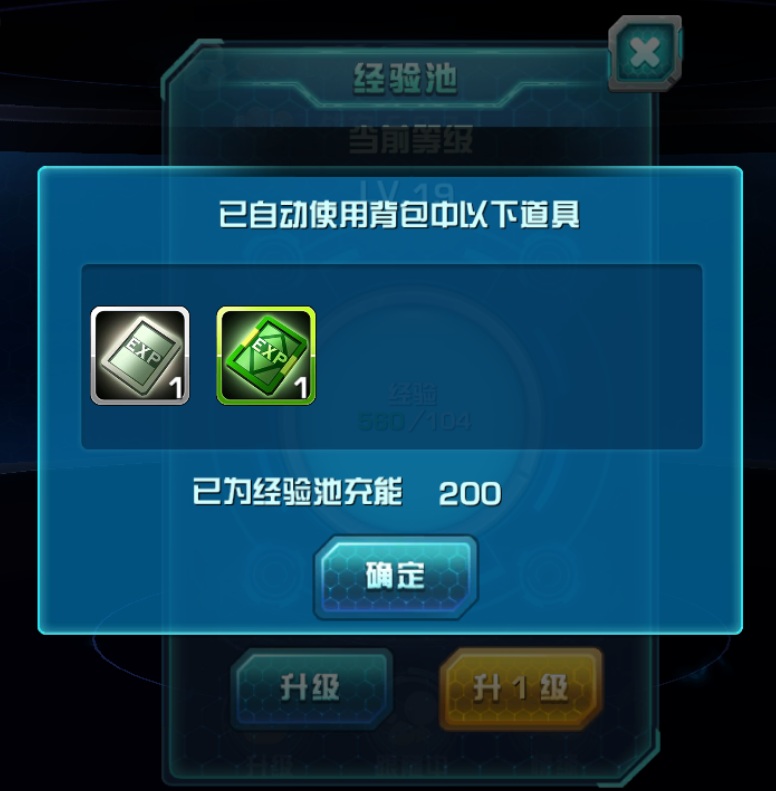Screen dimensions: 776x791
Task: Click the 已为经验池充能 label
Action: tap(298, 491)
